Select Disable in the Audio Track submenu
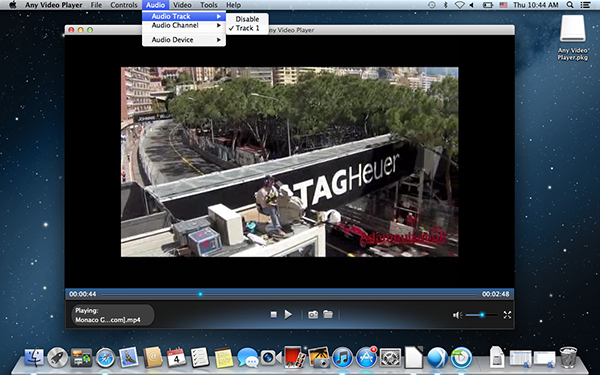This screenshot has width=600, height=375. (x=247, y=19)
